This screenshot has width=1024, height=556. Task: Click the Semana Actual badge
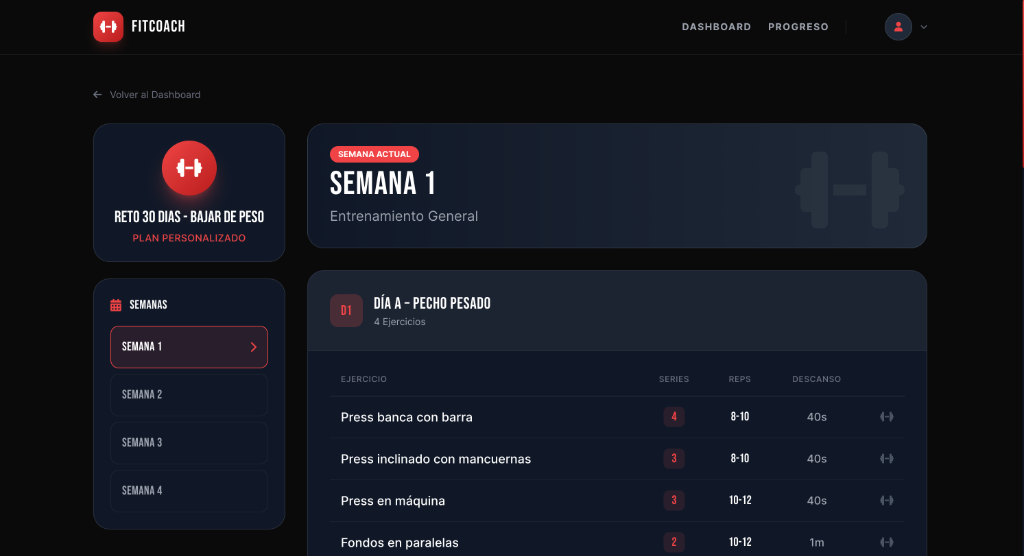click(374, 155)
